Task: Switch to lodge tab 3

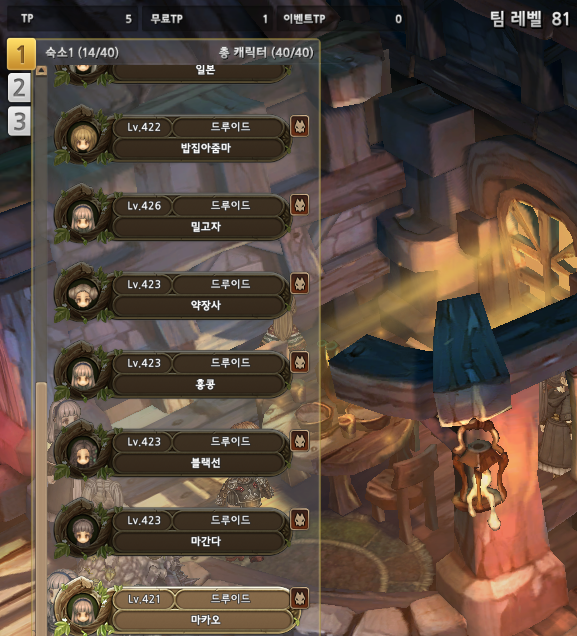Action: pyautogui.click(x=19, y=121)
